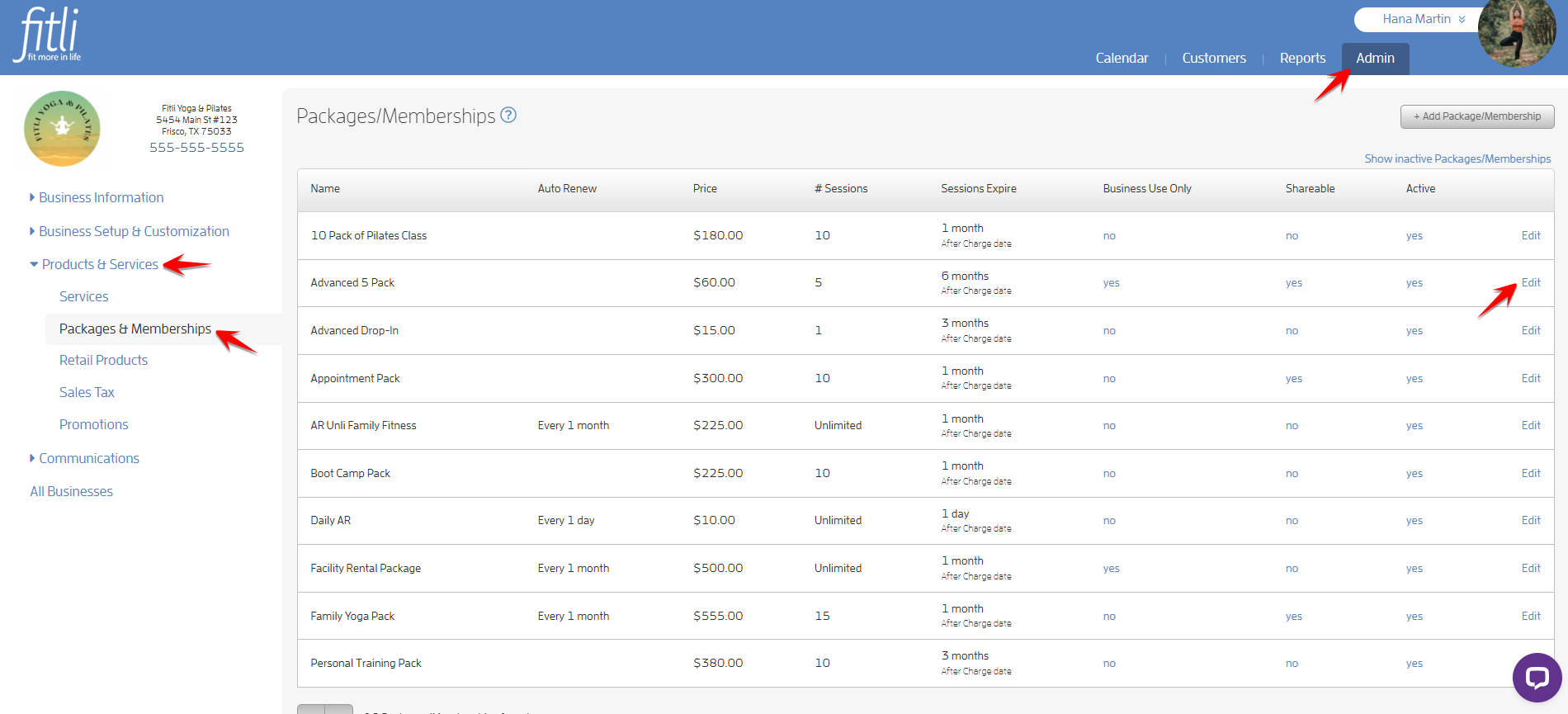
Task: Click the $380.00 price cell
Action: click(x=718, y=663)
